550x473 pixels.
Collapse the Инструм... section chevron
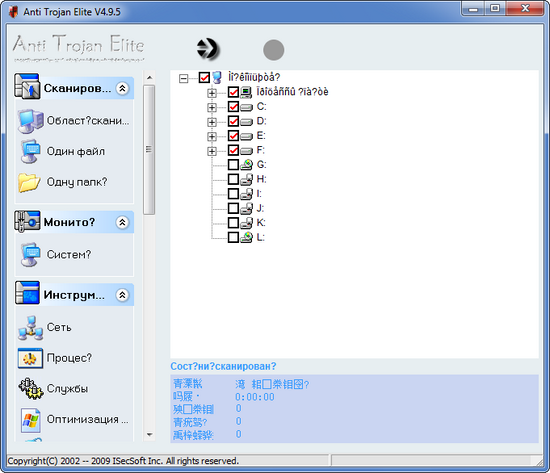(122, 295)
